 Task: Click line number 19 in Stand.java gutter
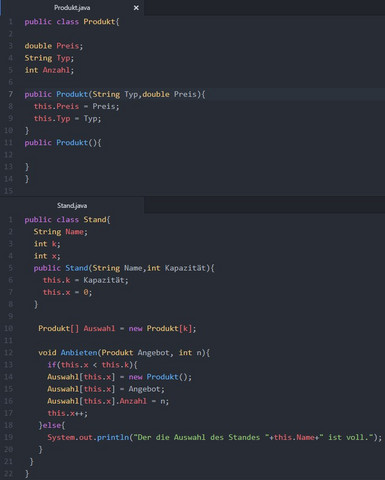pyautogui.click(x=8, y=437)
